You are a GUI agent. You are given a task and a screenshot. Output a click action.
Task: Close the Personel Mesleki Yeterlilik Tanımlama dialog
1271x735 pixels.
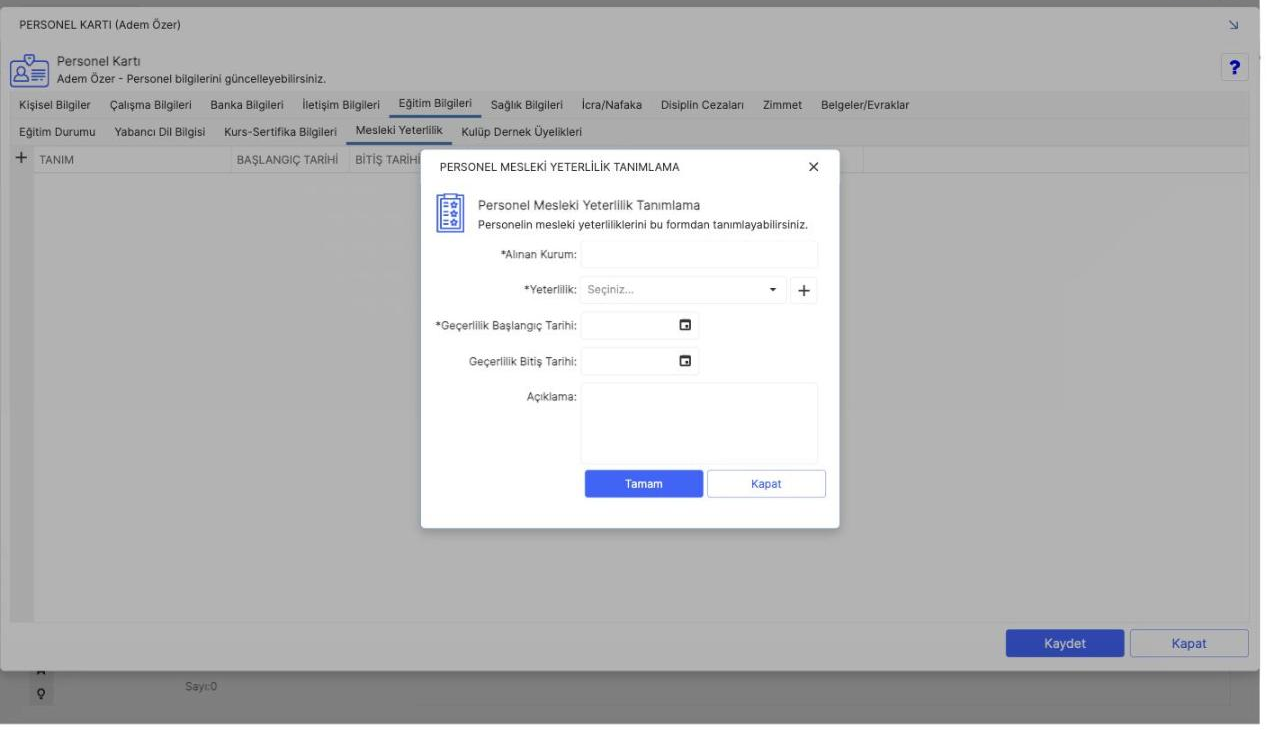click(x=813, y=167)
